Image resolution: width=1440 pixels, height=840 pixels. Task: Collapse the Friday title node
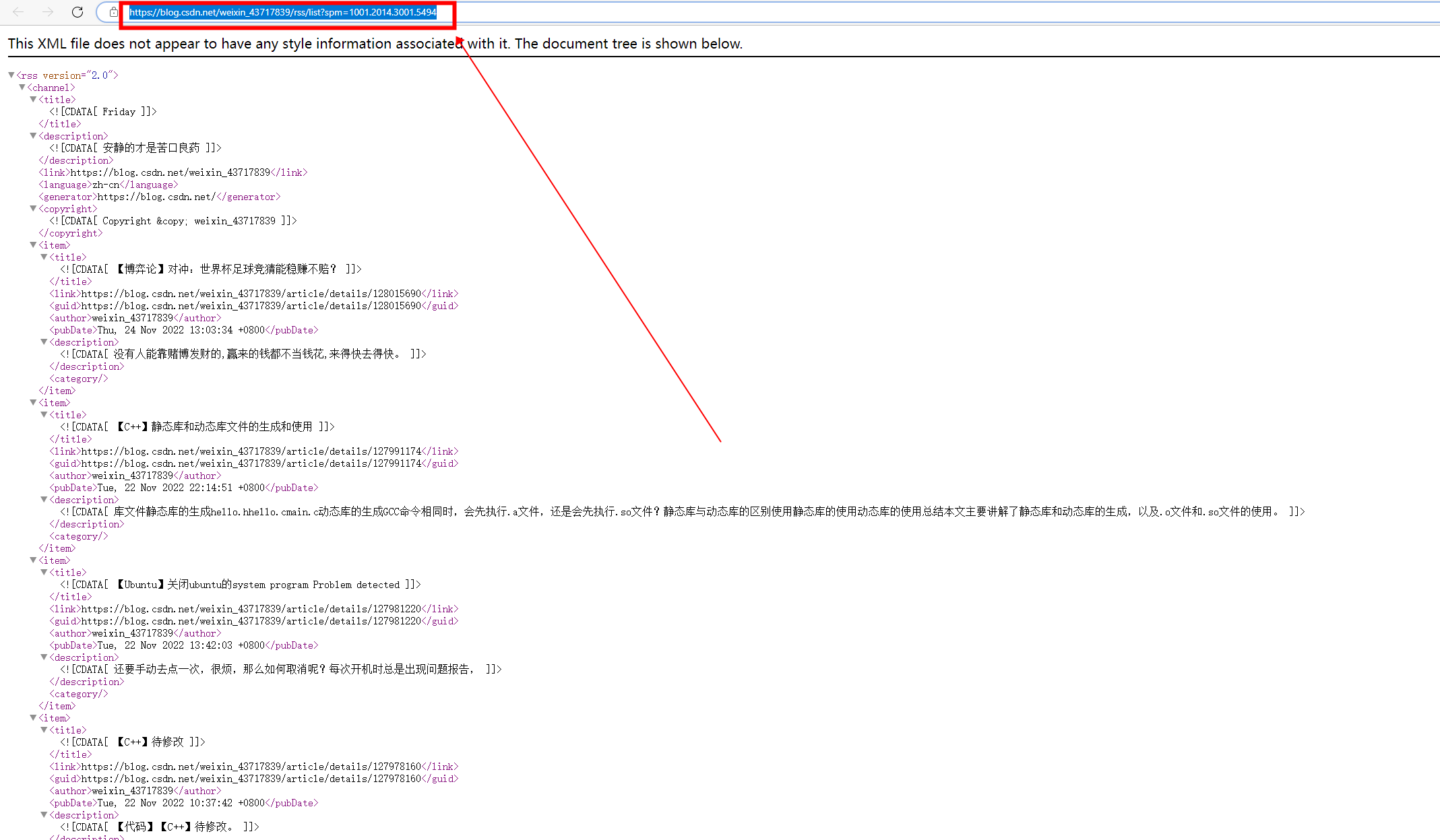tap(33, 99)
